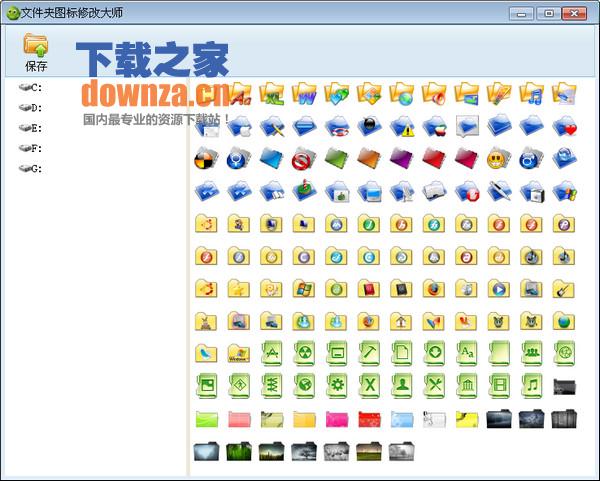Open drive E: in the tree
This screenshot has height=481, width=600.
[x=30, y=128]
